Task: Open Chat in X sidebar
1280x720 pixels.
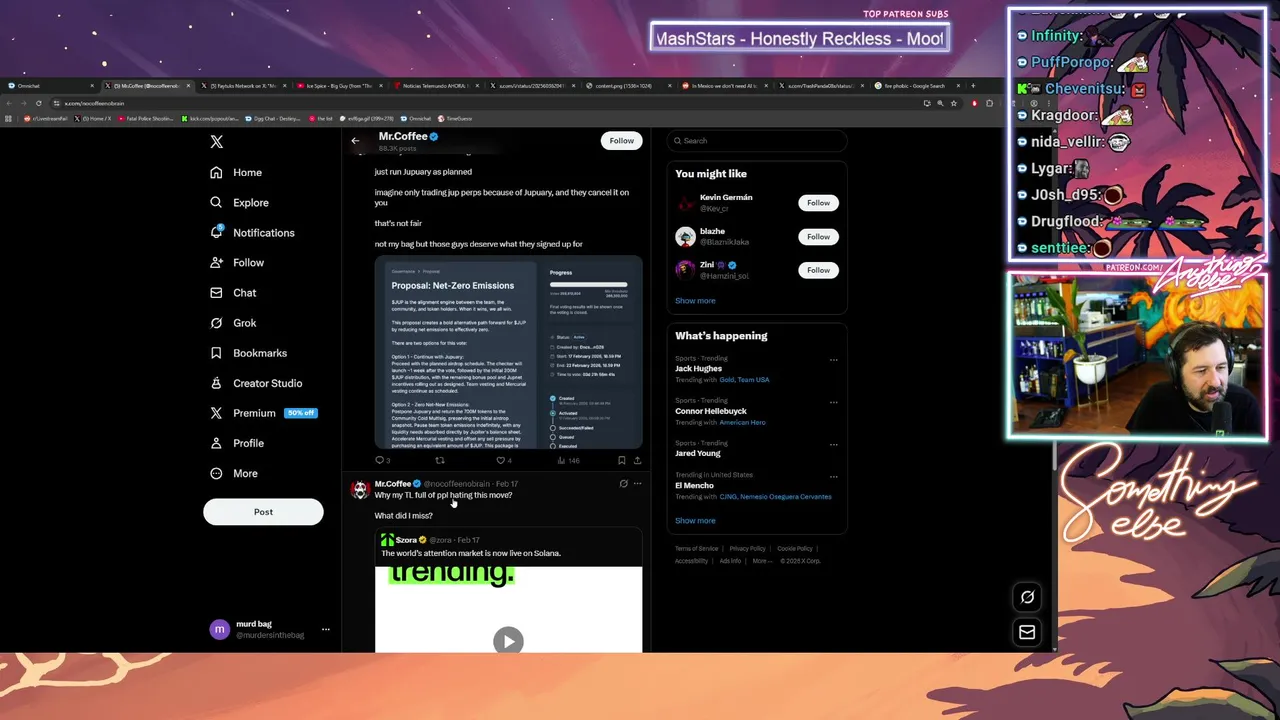Action: pyautogui.click(x=233, y=292)
